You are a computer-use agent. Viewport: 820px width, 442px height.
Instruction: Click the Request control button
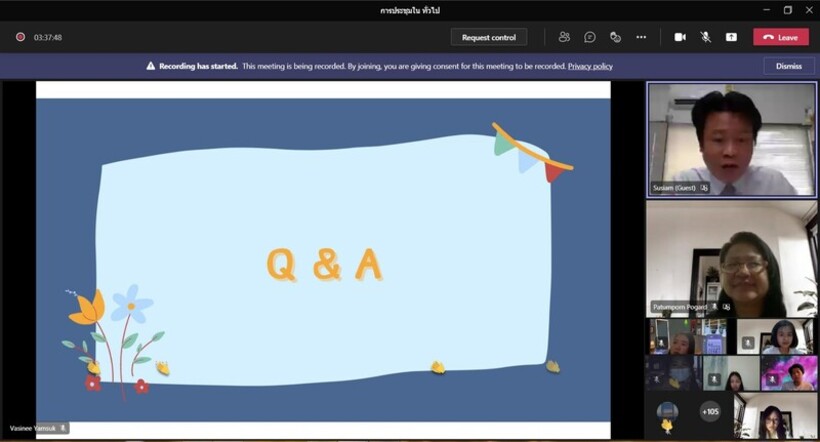pos(488,37)
